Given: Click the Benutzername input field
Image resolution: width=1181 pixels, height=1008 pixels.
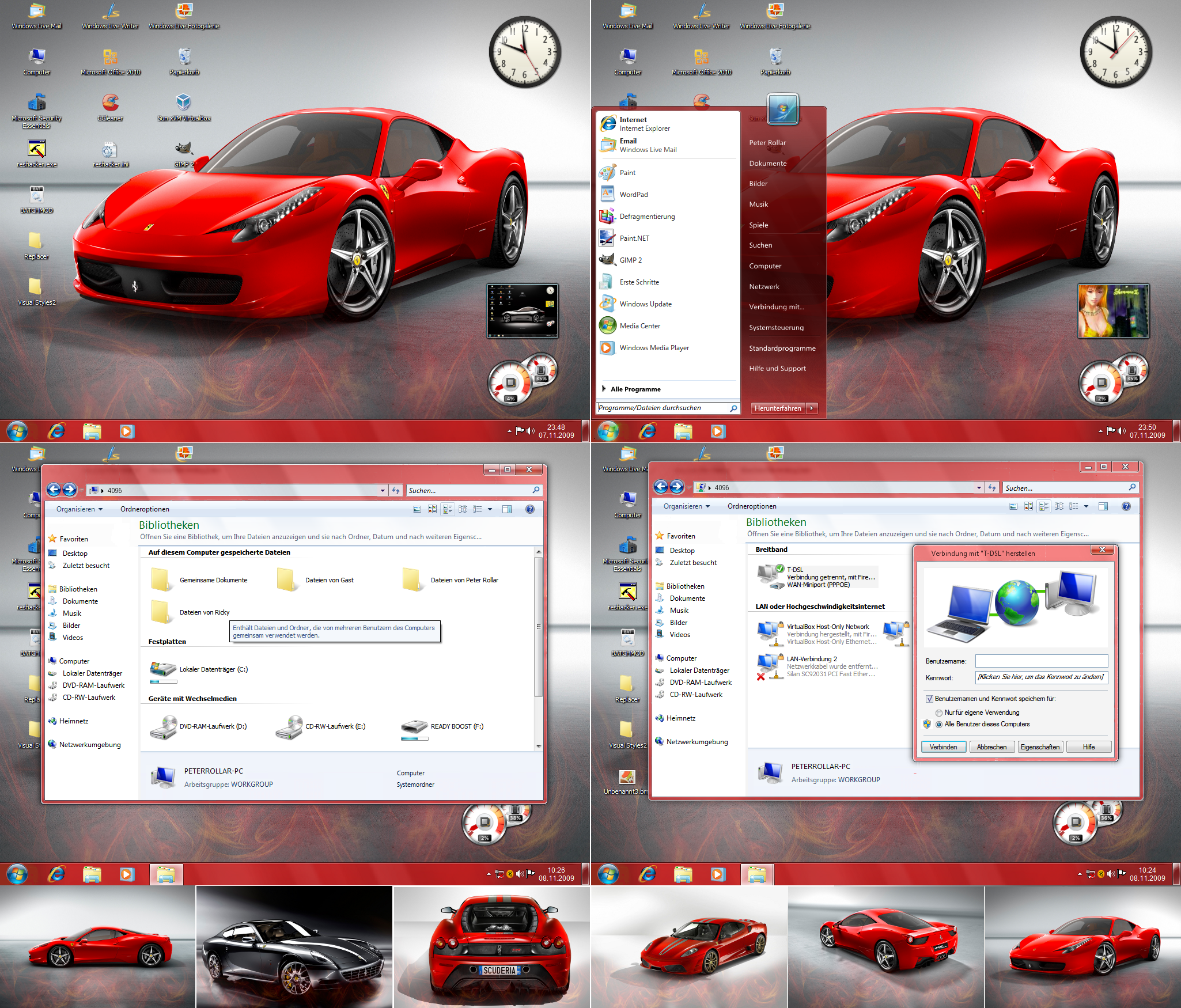Looking at the screenshot, I should pyautogui.click(x=1042, y=661).
